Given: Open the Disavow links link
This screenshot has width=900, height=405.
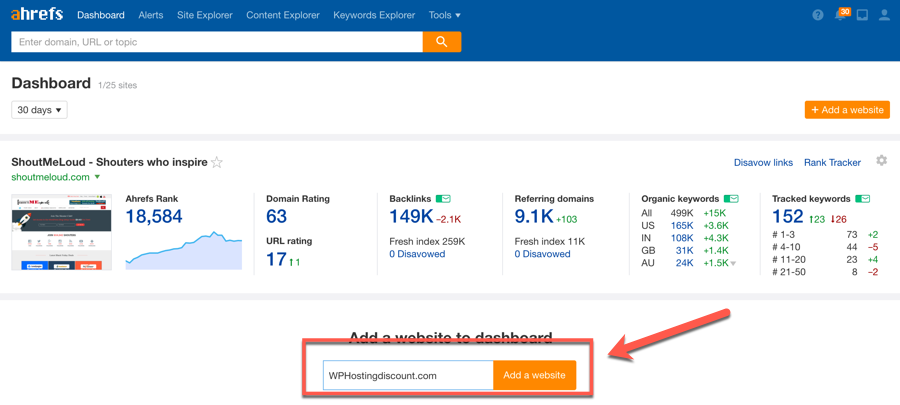Looking at the screenshot, I should 763,163.
